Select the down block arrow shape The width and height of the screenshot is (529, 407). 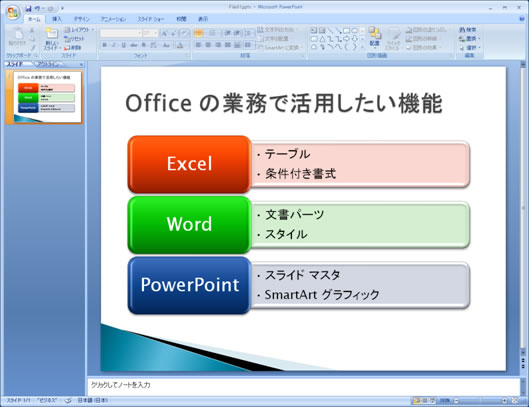pyautogui.click(x=355, y=39)
